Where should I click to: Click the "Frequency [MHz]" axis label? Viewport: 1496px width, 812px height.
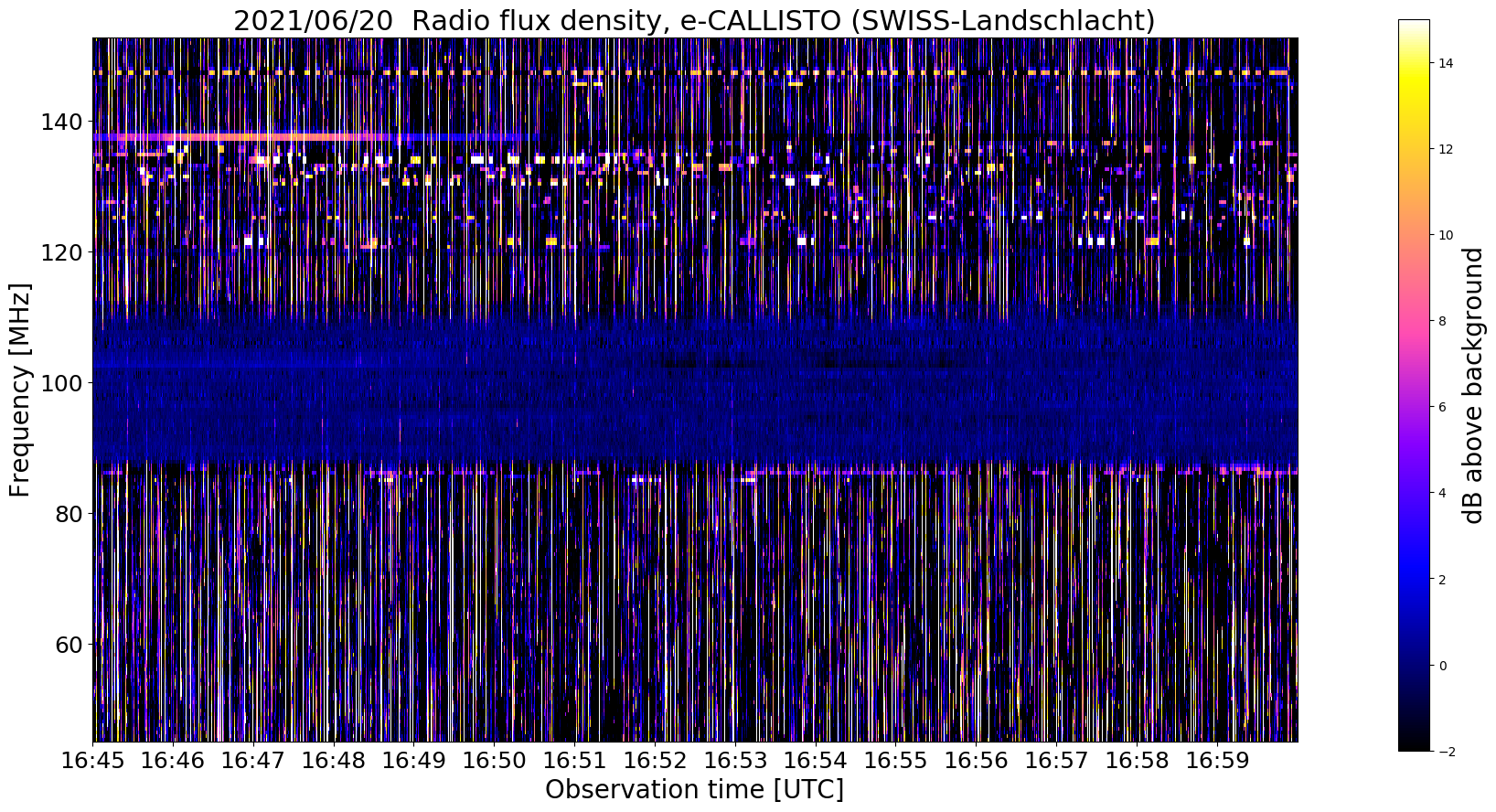click(x=21, y=390)
